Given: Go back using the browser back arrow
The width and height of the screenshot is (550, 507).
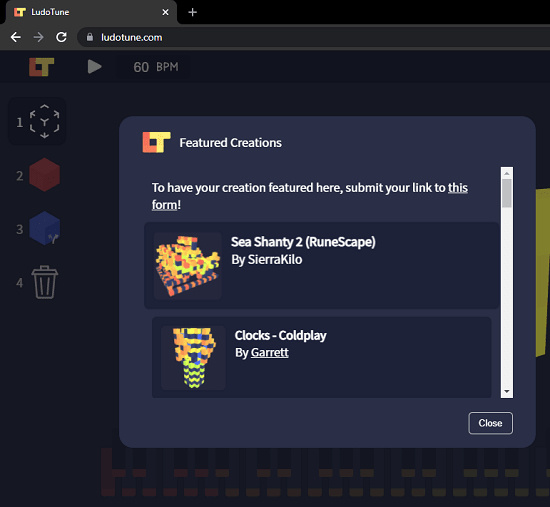Looking at the screenshot, I should pos(16,37).
